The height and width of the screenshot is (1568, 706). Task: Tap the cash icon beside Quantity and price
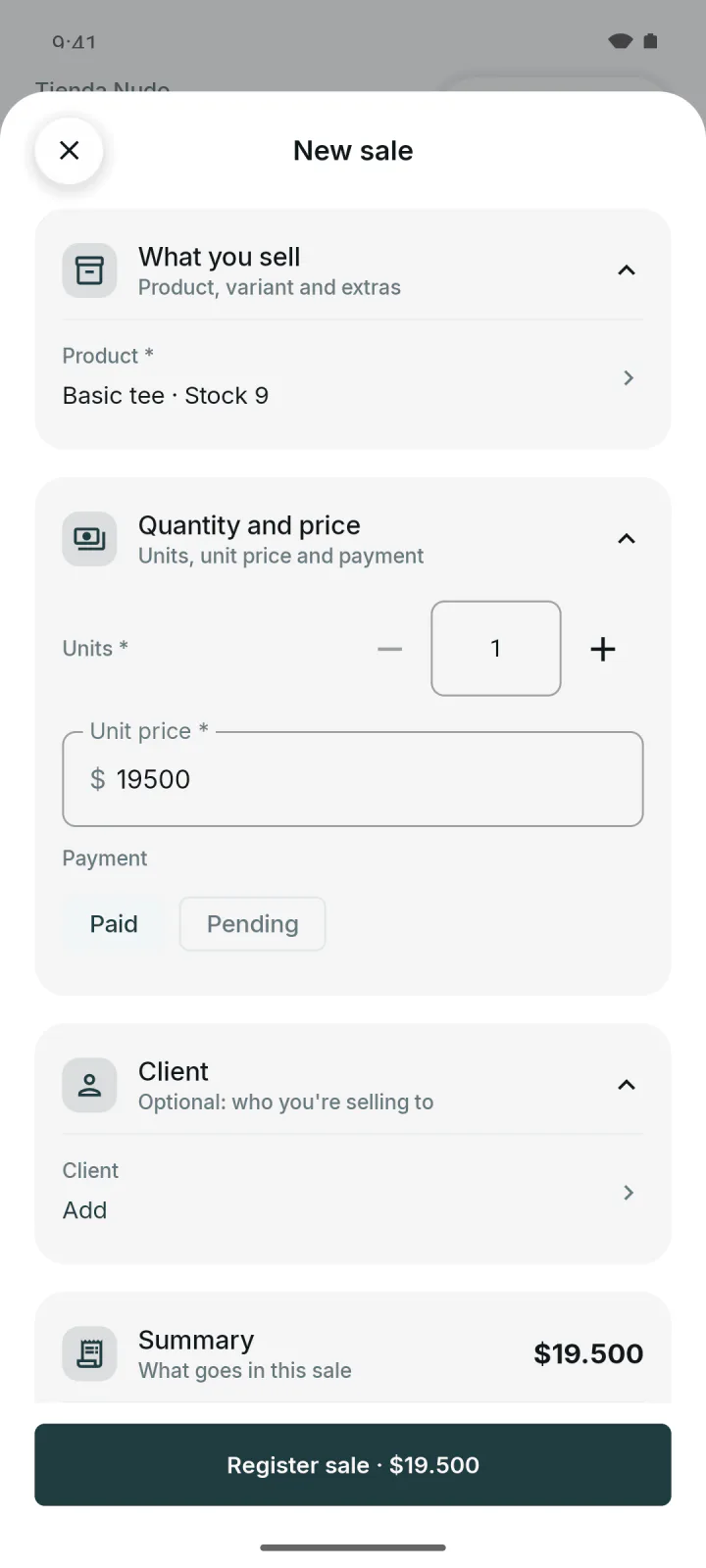[89, 539]
